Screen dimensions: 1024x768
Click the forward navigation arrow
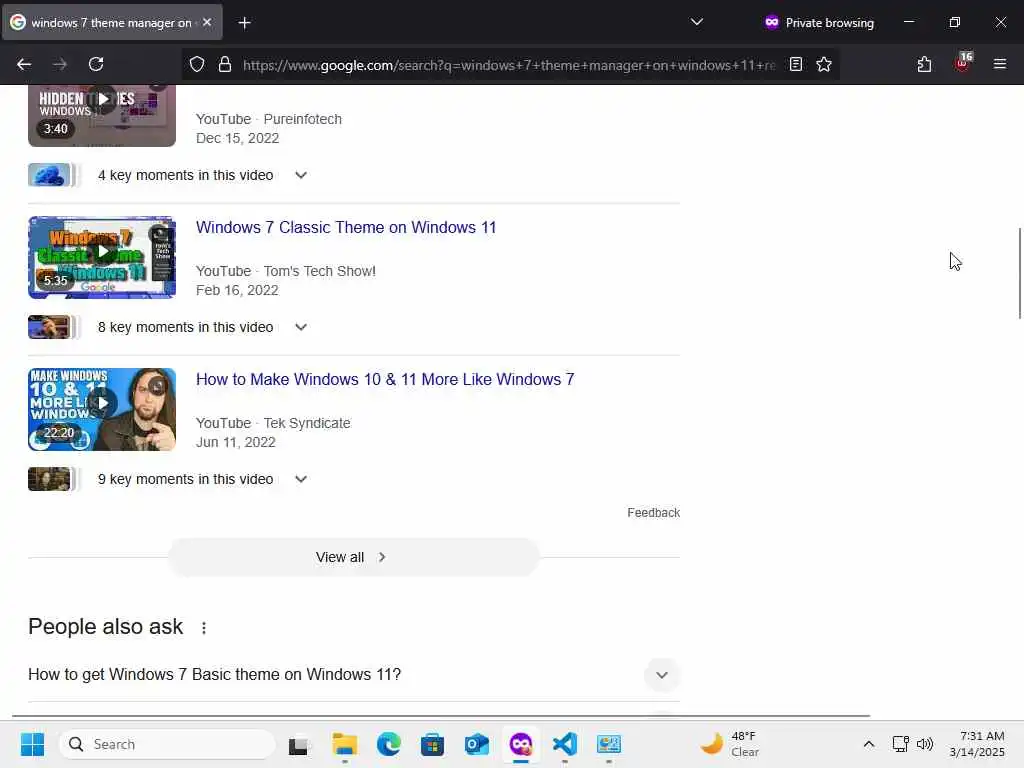click(x=60, y=64)
